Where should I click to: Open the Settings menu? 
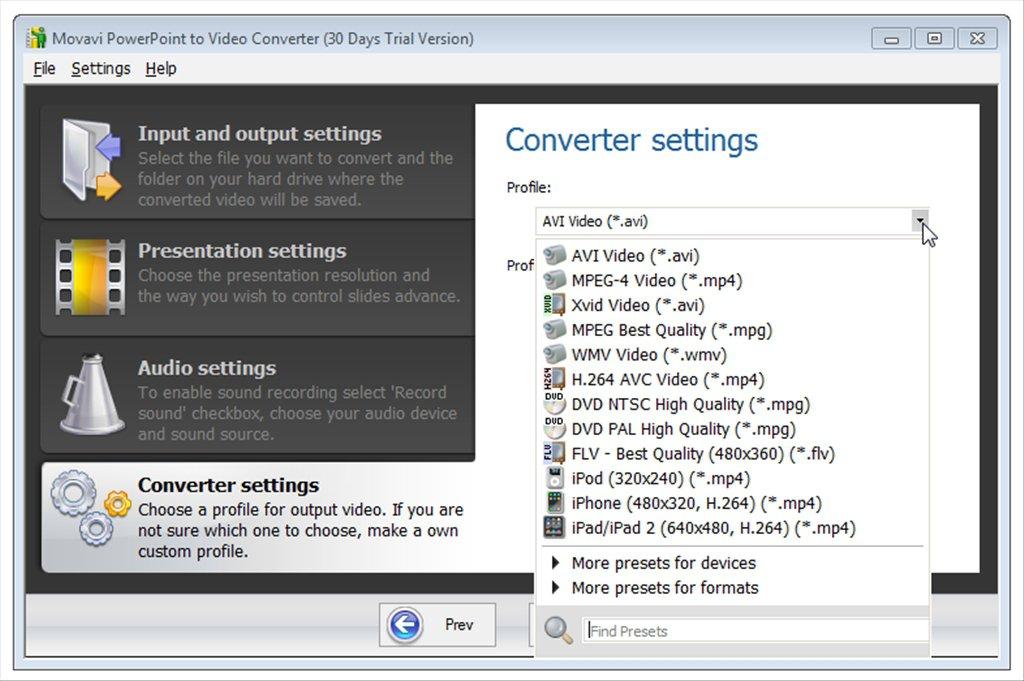(x=100, y=68)
